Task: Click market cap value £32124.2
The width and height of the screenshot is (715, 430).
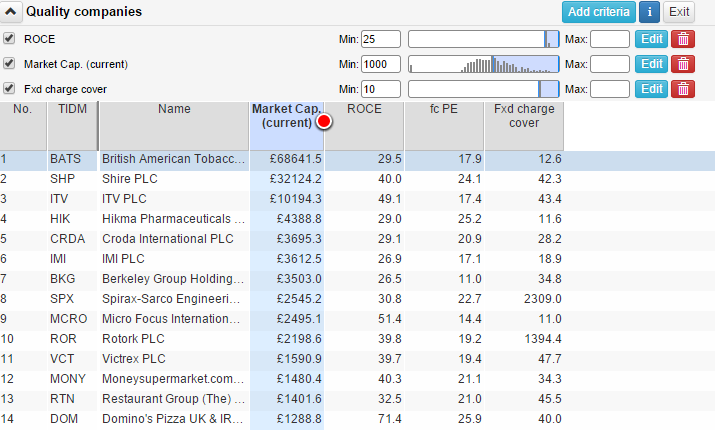Action: coord(295,179)
